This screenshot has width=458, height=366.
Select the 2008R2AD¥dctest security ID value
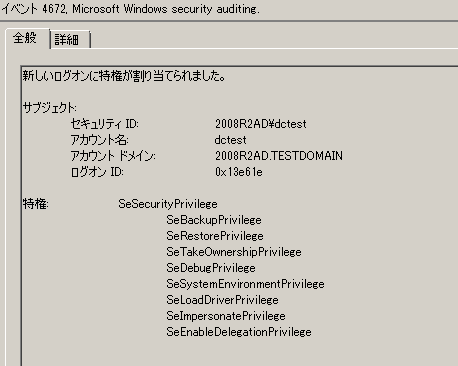tap(261, 124)
